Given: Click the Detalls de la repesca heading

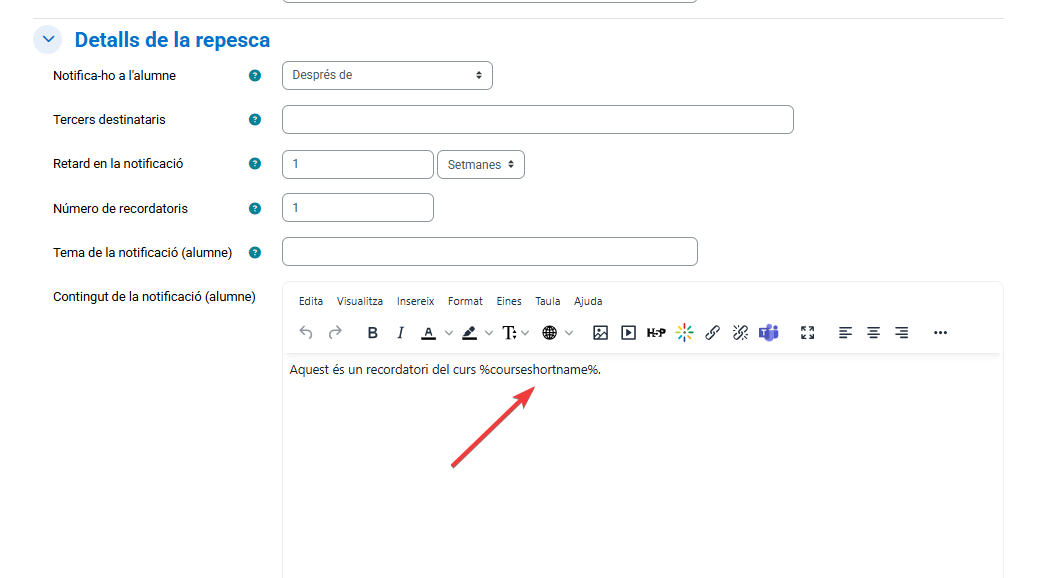Looking at the screenshot, I should pos(172,40).
